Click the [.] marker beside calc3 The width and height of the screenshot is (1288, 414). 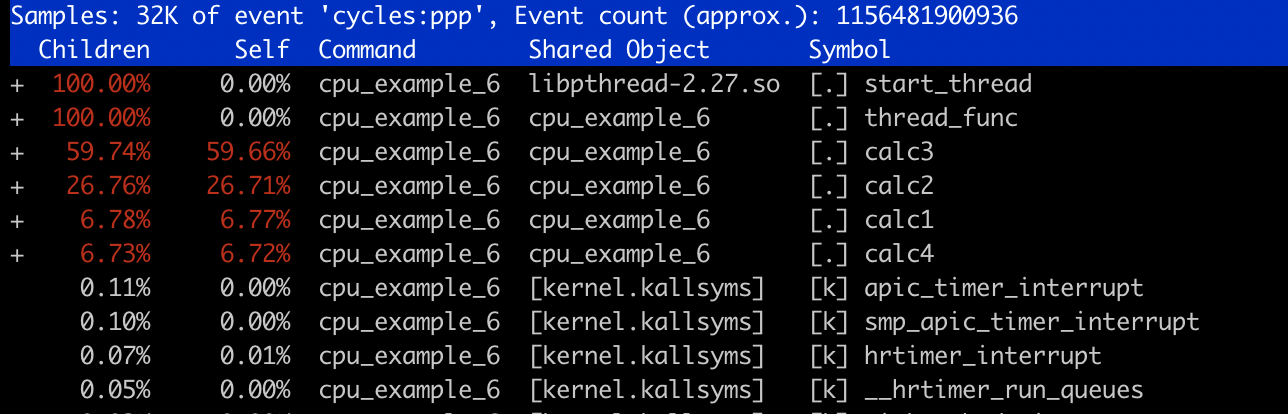pos(829,152)
